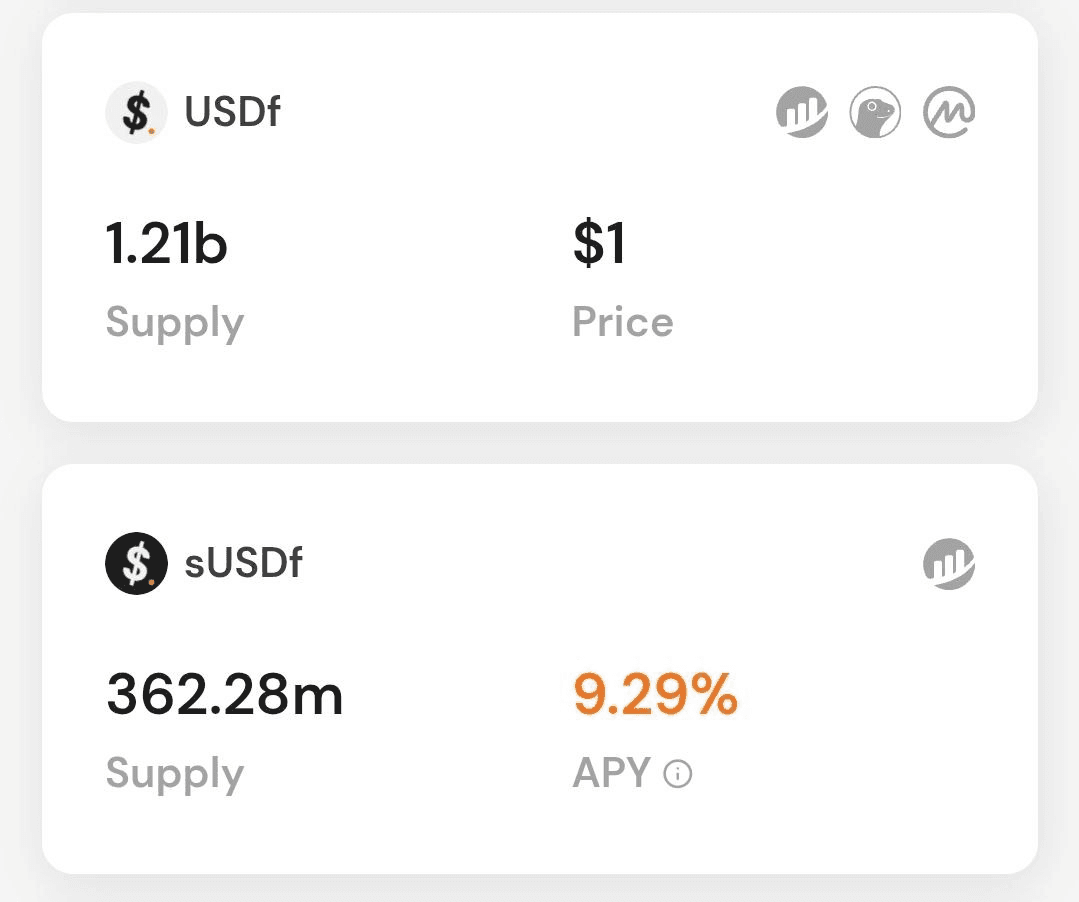Click the 362.28m supply figure
The image size is (1079, 902).
[x=224, y=695]
